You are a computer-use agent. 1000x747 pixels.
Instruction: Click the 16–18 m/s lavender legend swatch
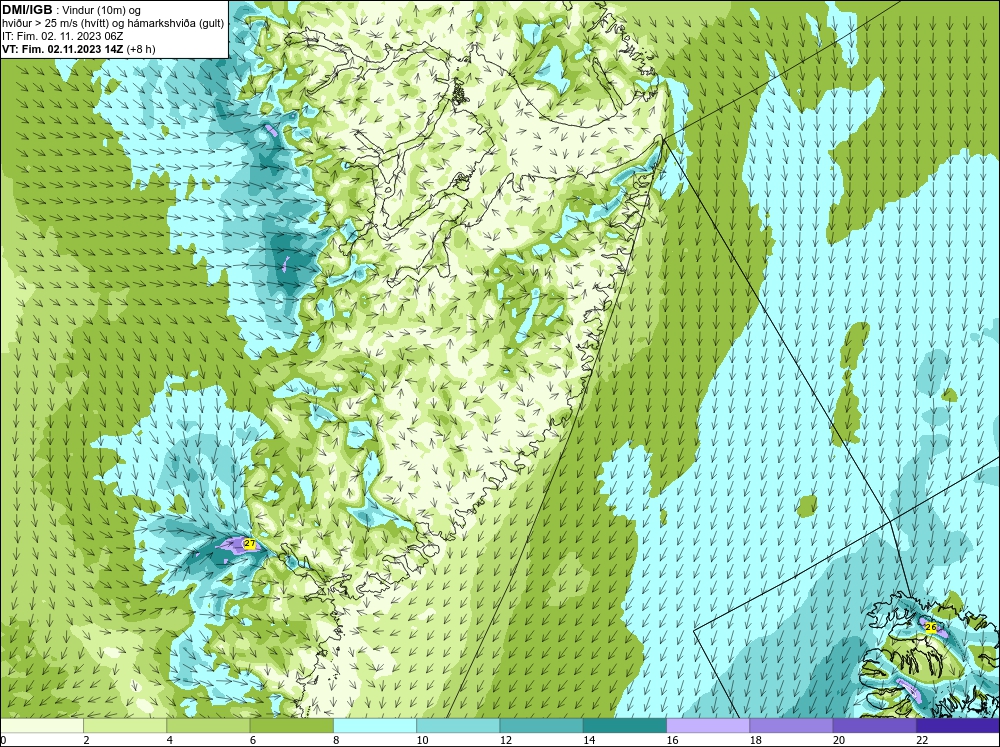click(708, 726)
